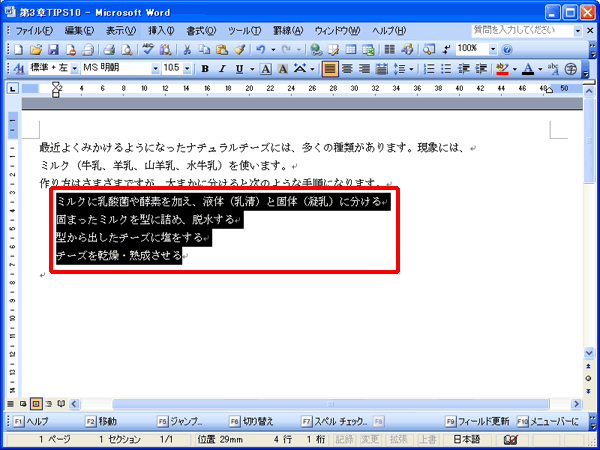Screen dimensions: 600x450
Task: Apply numbered list to the selection
Action: (430, 69)
